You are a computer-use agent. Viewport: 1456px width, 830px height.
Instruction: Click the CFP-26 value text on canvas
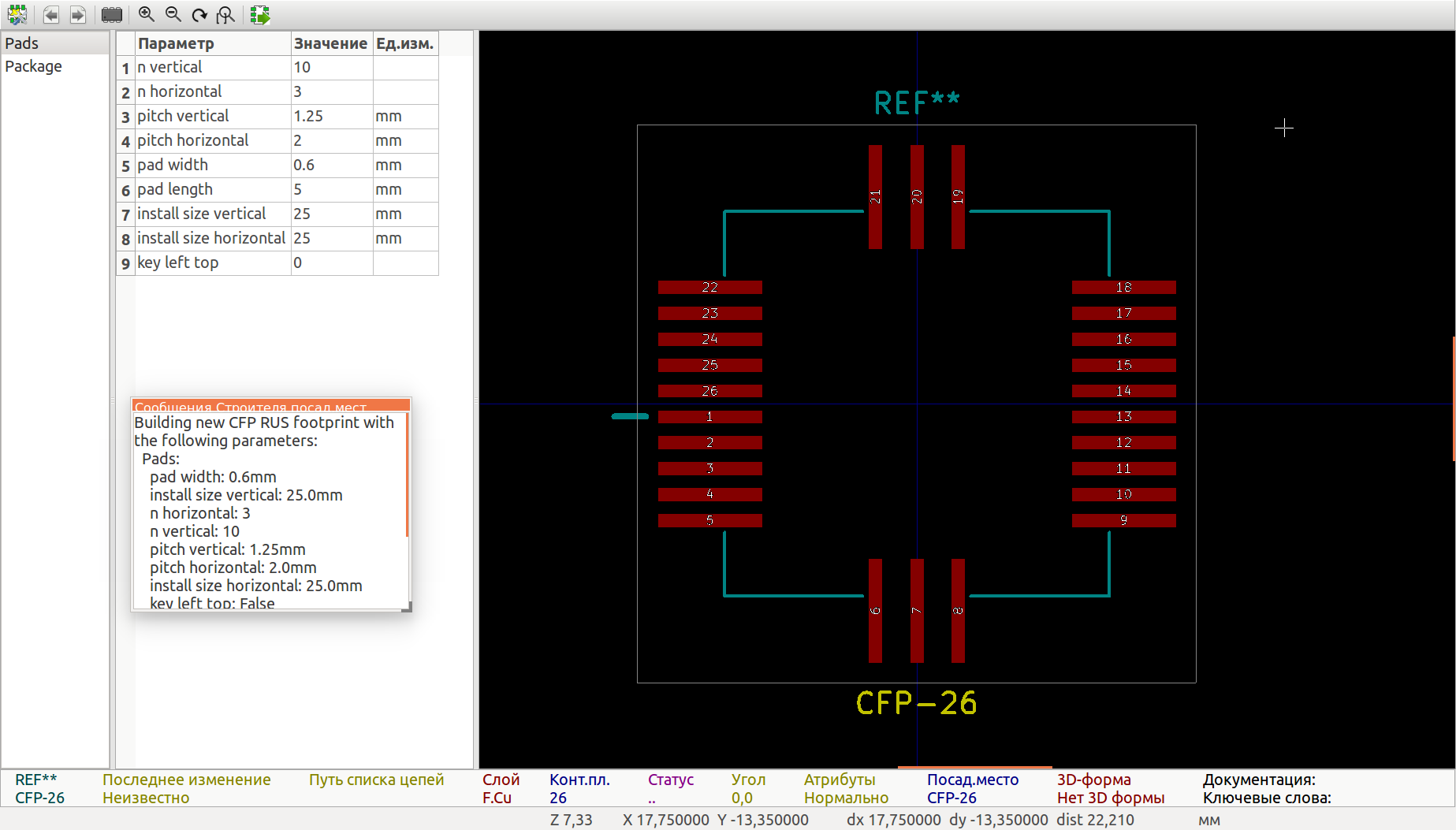916,703
